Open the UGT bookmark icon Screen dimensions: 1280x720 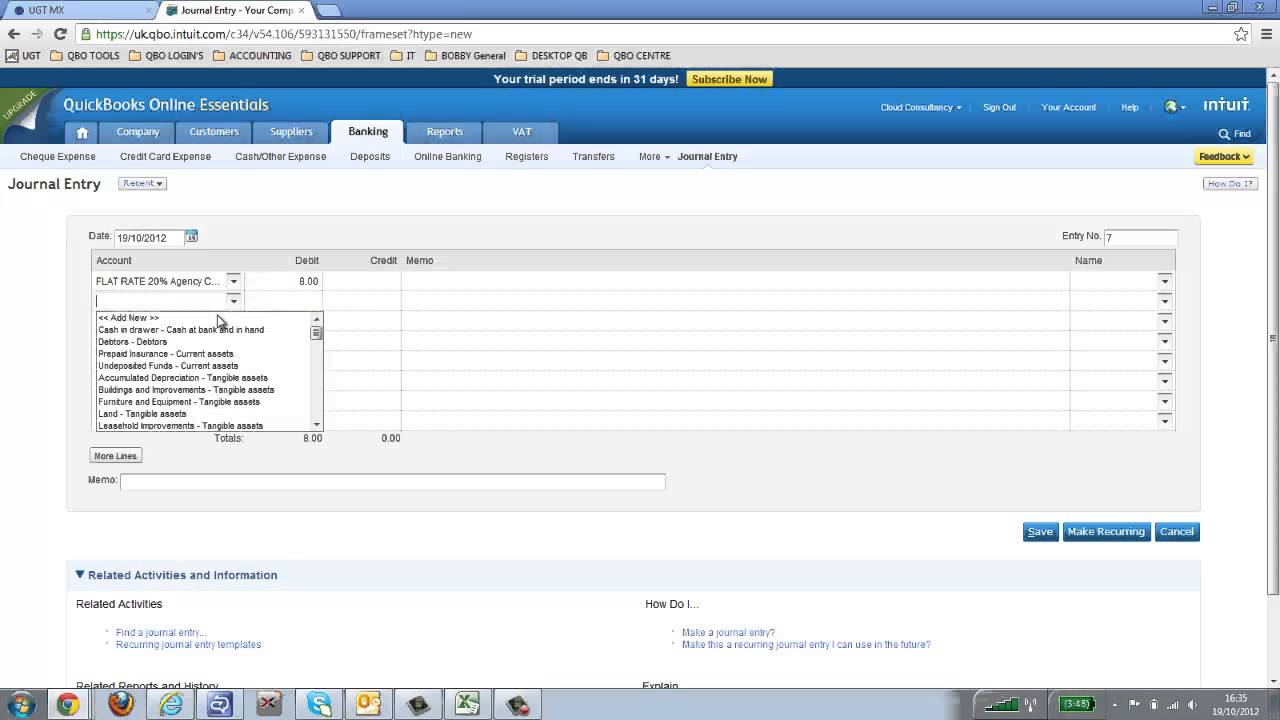[x=24, y=56]
